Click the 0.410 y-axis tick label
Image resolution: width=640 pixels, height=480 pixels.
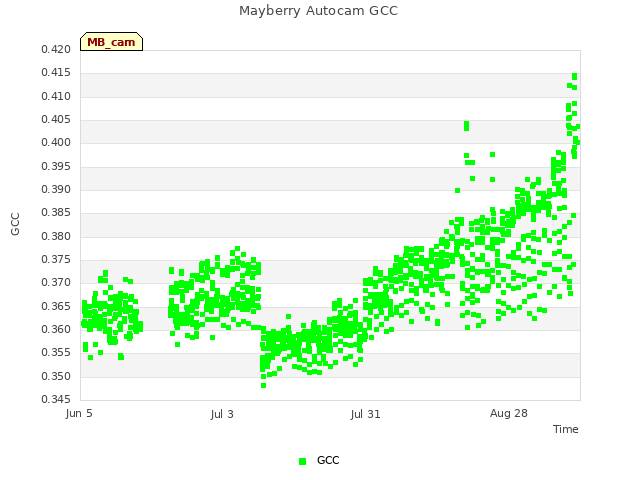pos(56,97)
